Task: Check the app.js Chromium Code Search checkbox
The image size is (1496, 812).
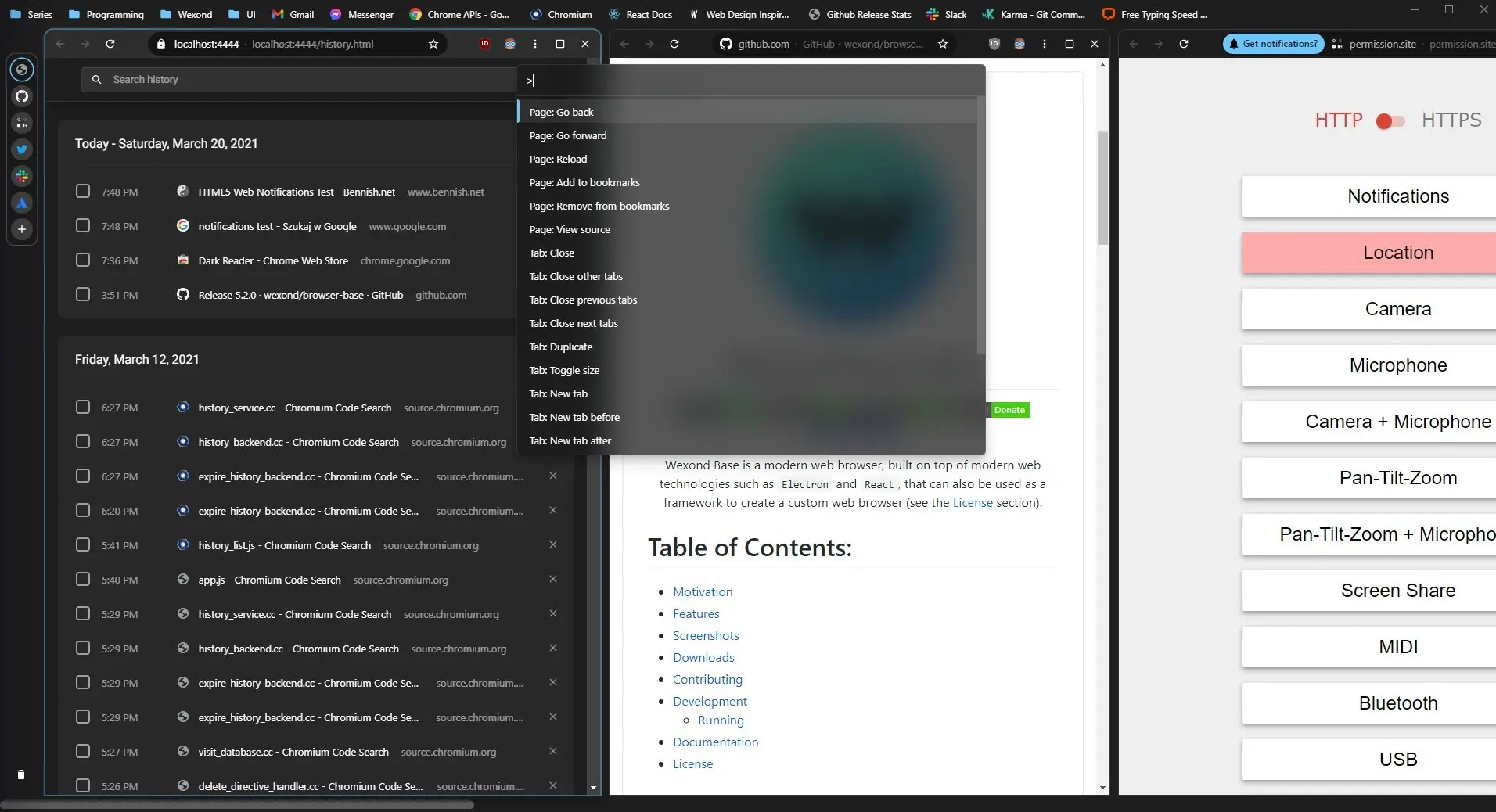Action: (83, 579)
